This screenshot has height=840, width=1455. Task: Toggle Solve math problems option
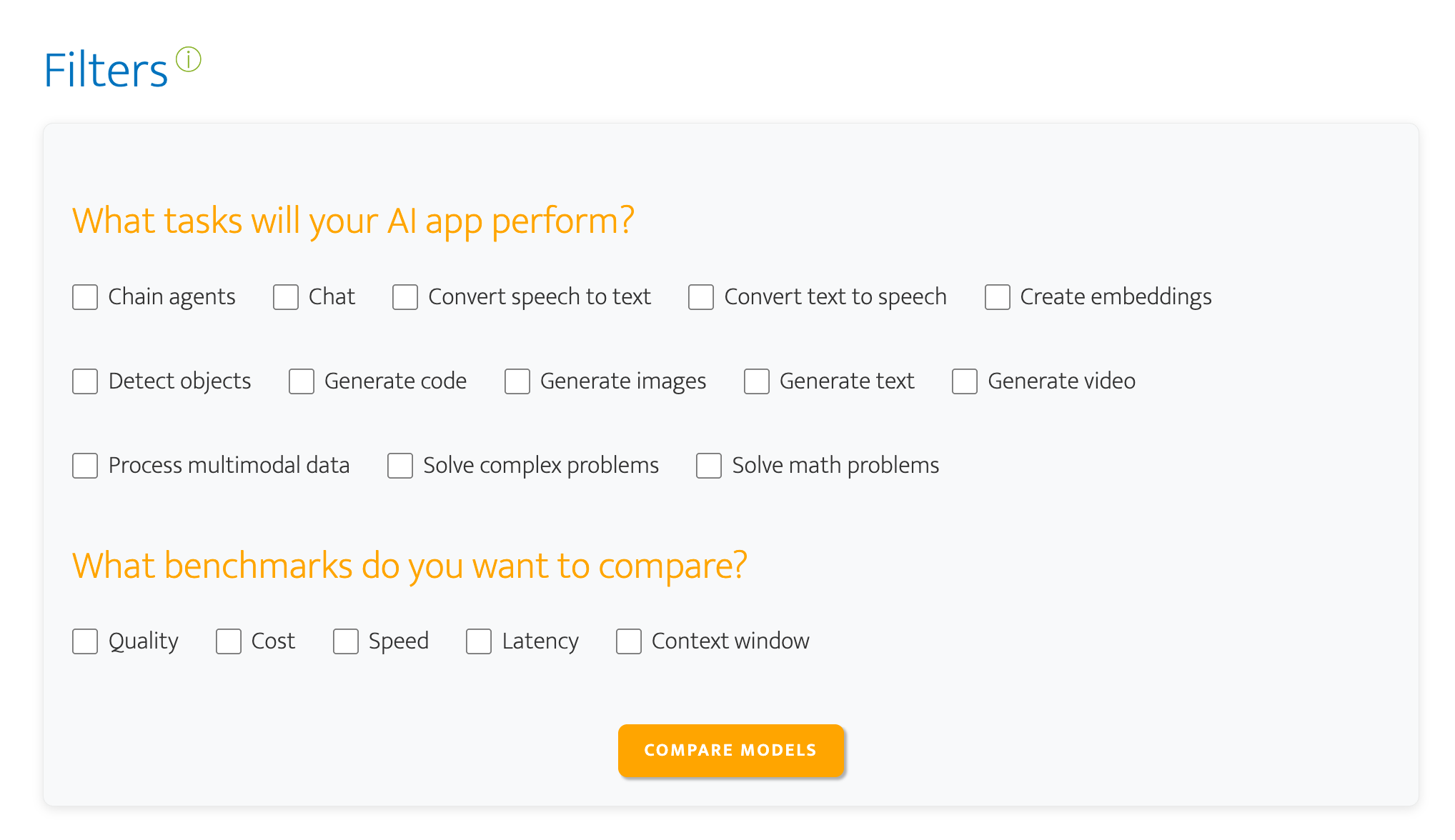point(709,466)
